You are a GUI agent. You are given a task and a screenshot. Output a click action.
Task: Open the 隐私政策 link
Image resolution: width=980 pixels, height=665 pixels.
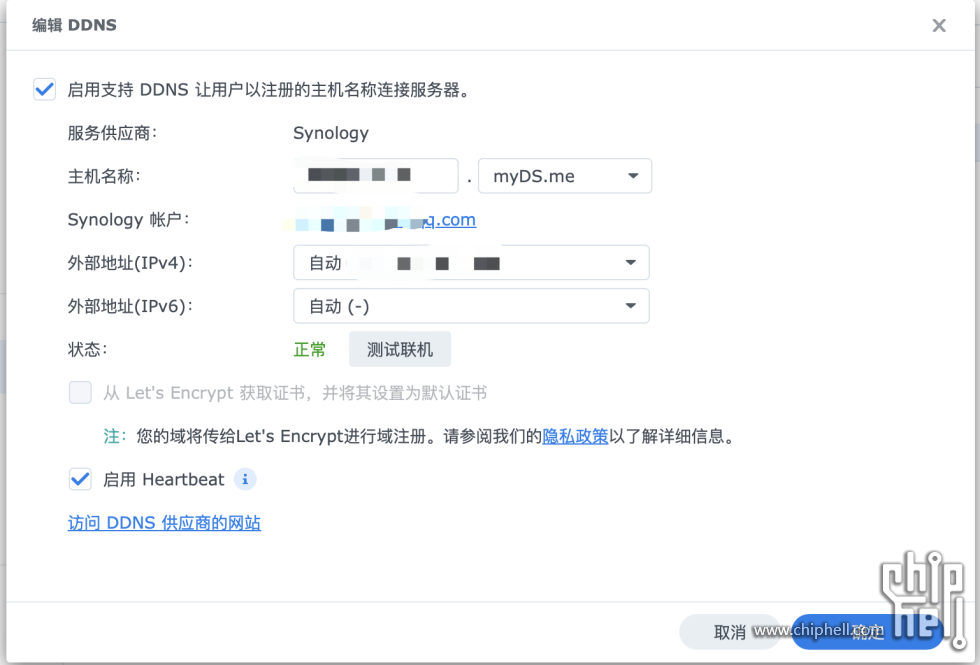pyautogui.click(x=575, y=436)
